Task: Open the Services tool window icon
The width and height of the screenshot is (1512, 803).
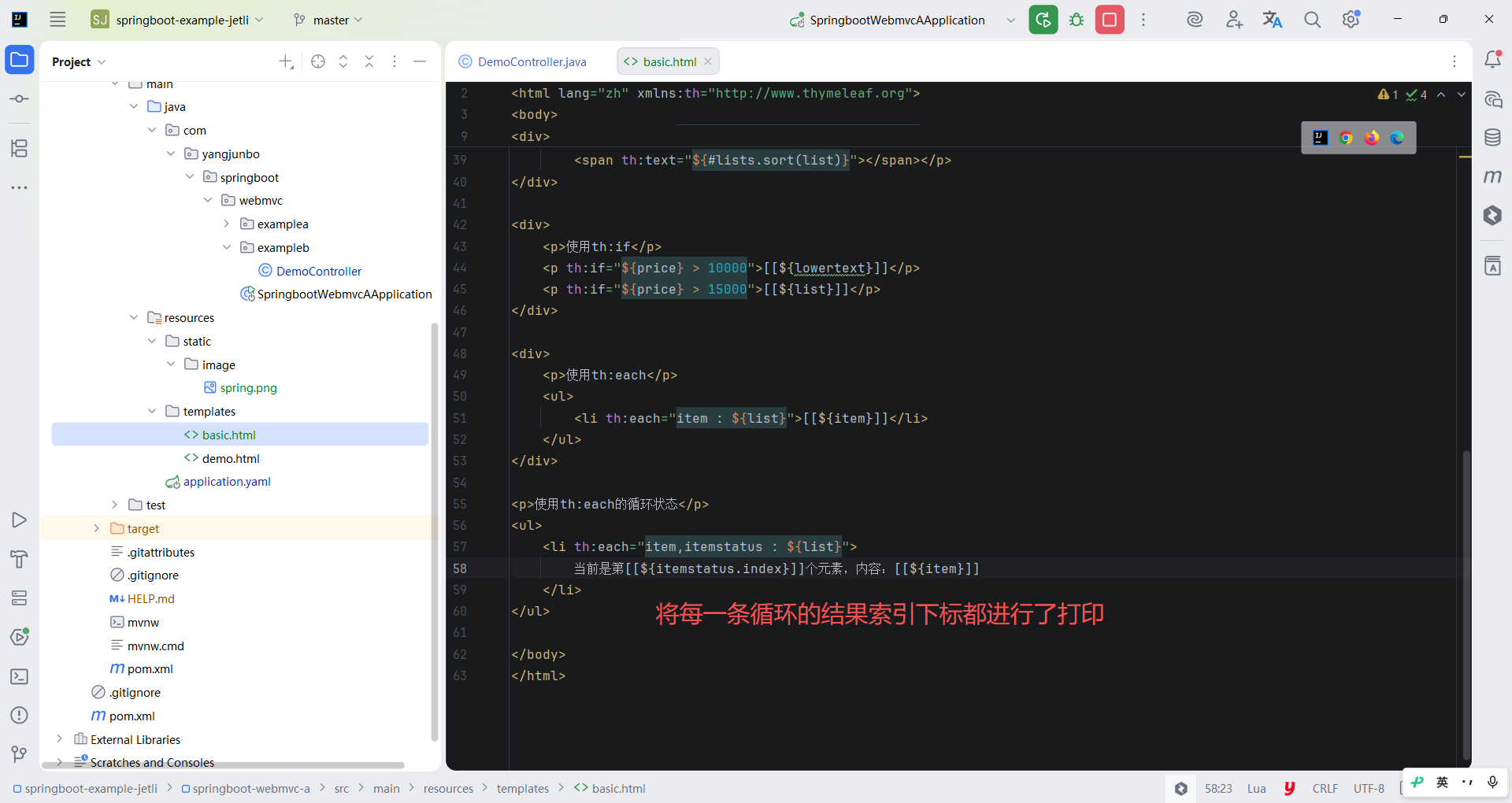Action: [x=20, y=598]
